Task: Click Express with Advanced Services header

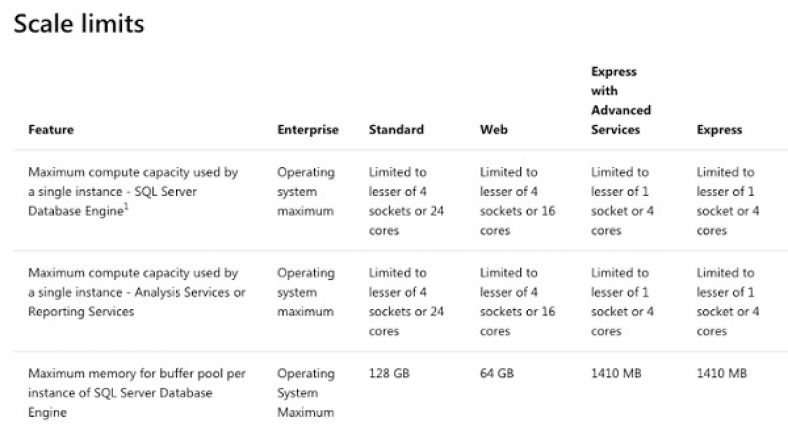Action: [x=620, y=101]
